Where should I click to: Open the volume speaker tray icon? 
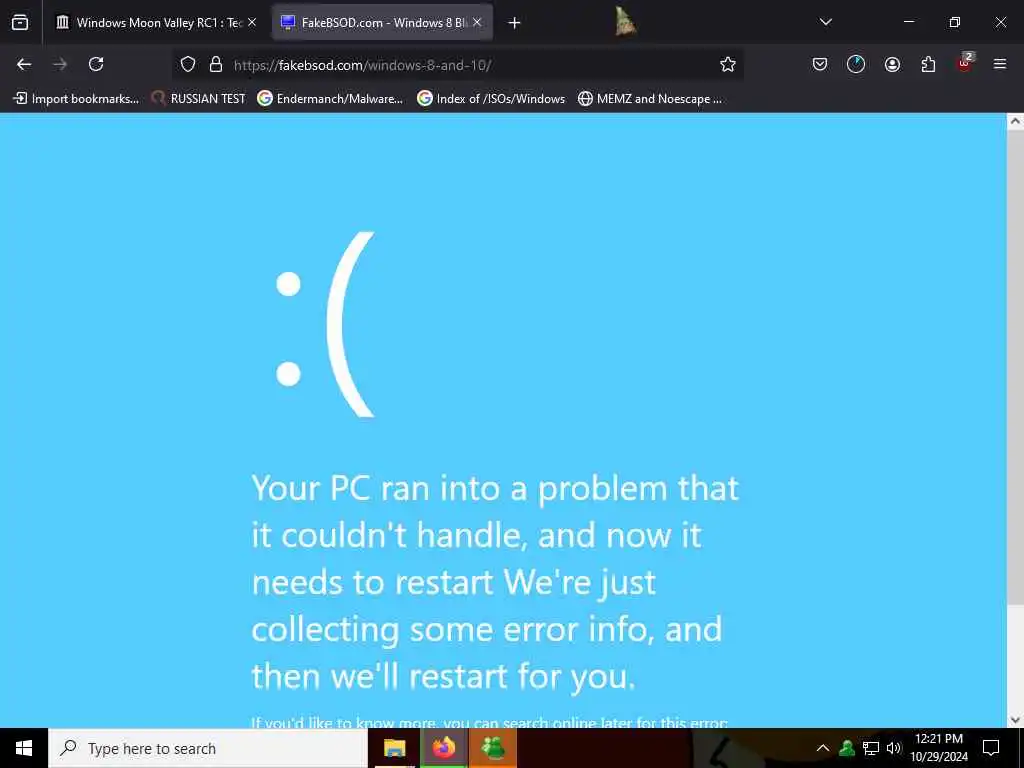(893, 748)
